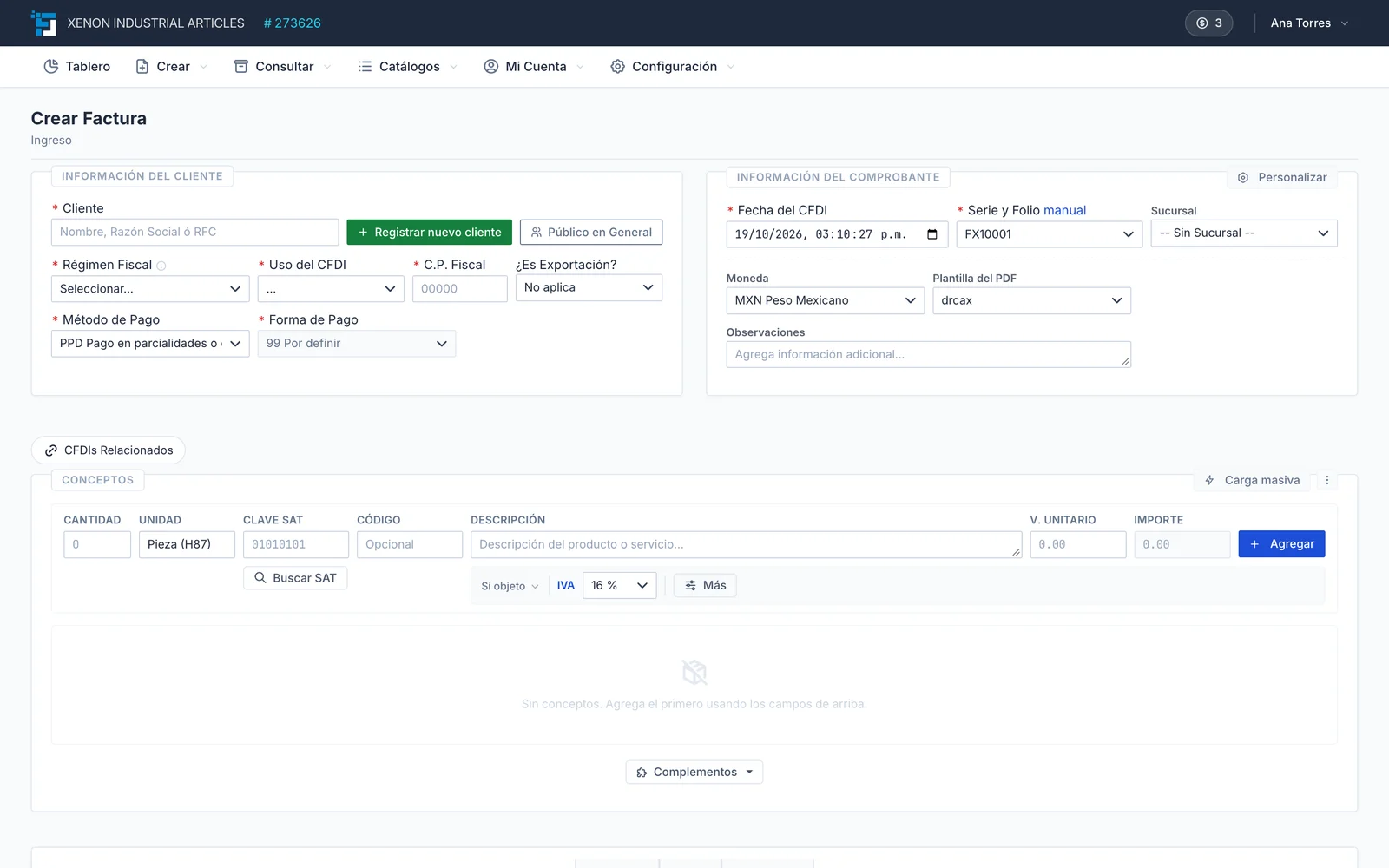Click the Descripción text area
Viewport: 1389px width, 868px height.
click(747, 544)
